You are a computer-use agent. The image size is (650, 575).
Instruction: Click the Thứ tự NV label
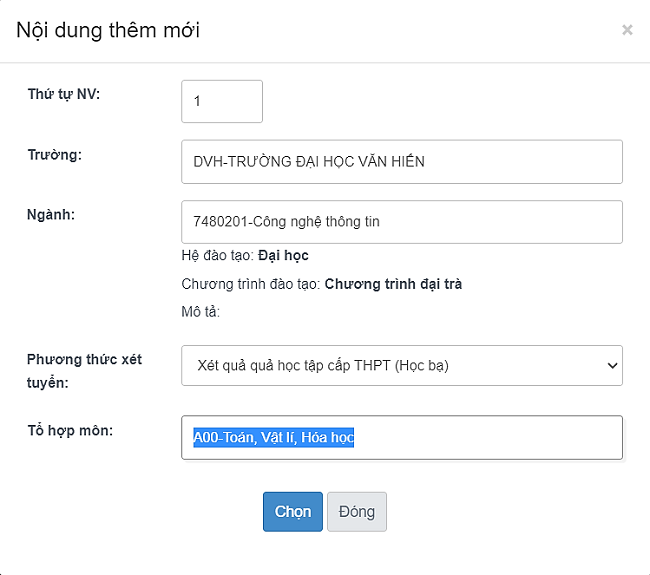[64, 95]
